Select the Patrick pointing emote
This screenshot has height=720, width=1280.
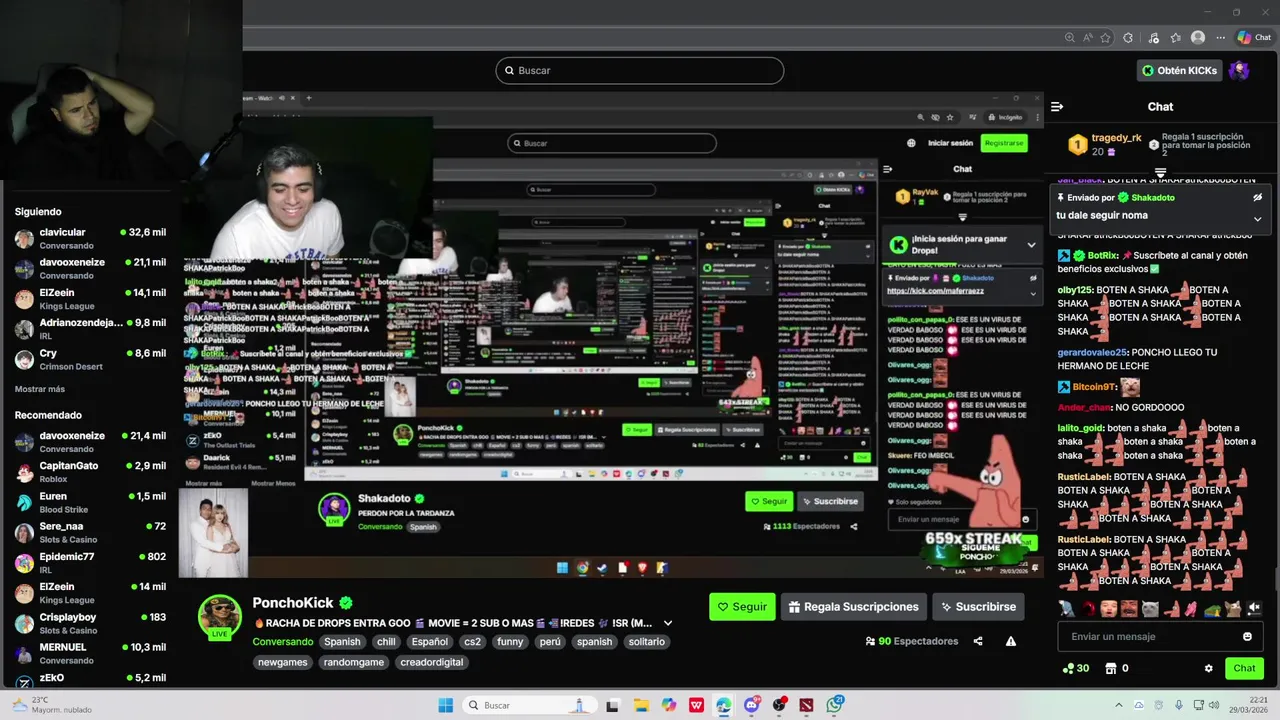(1173, 608)
